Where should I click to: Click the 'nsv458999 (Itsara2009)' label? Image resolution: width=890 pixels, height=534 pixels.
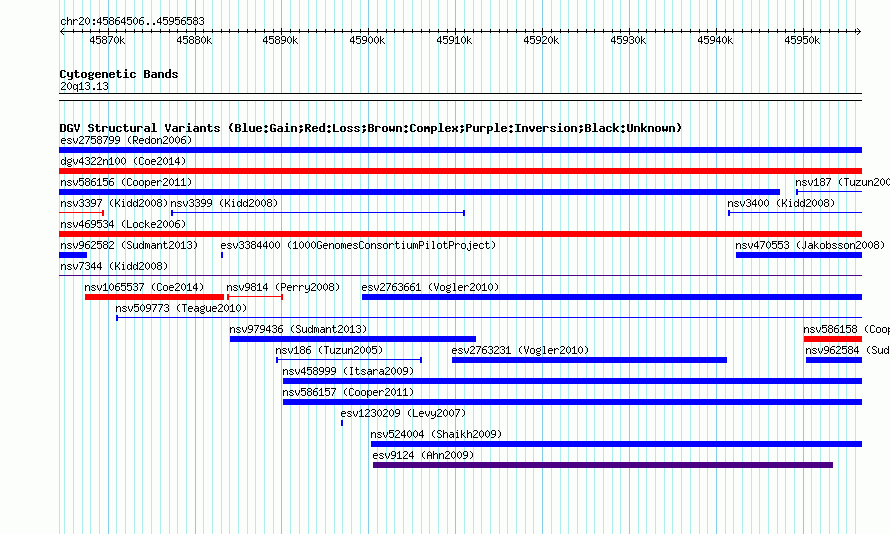348,371
